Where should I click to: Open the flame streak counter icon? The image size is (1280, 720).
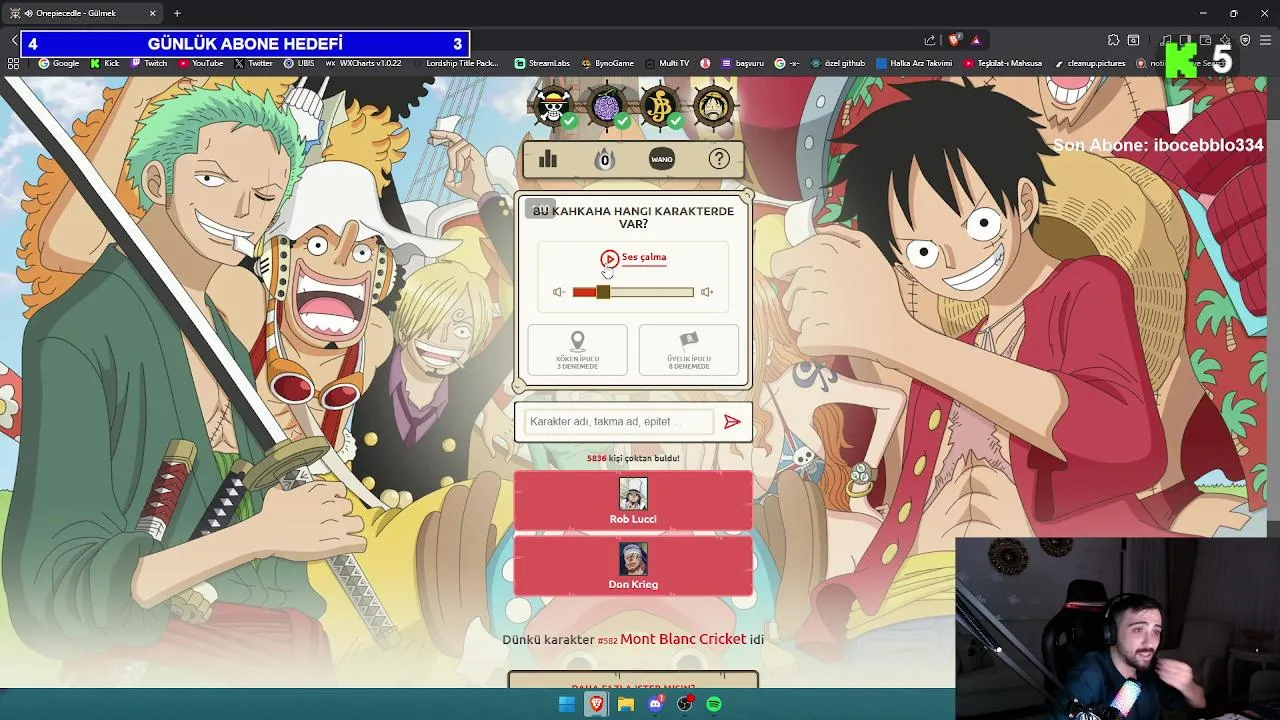click(604, 159)
